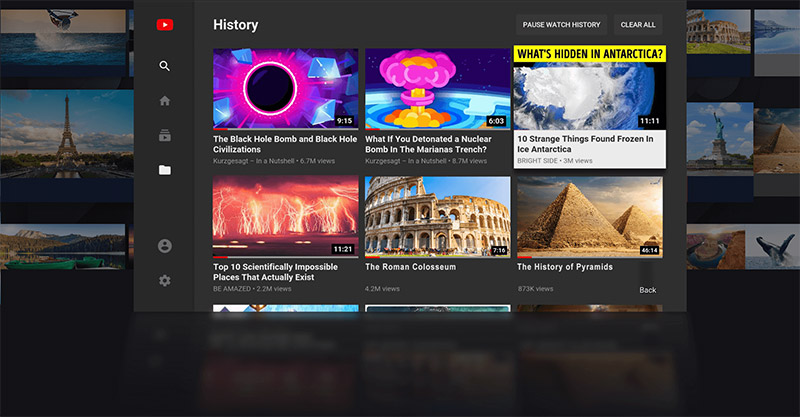This screenshot has height=417, width=800.
Task: Click the Back link
Action: 648,290
